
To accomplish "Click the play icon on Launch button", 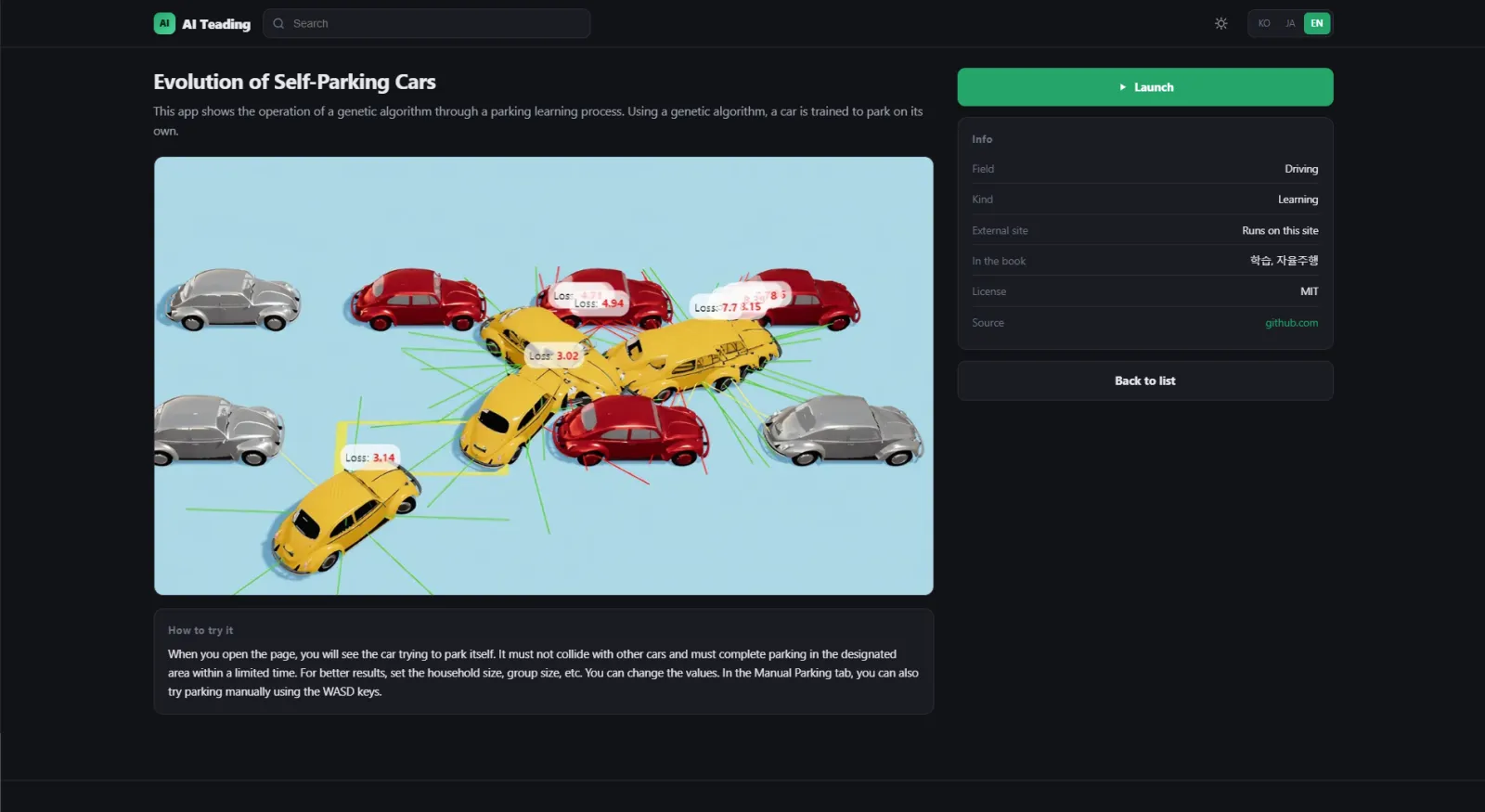I will coord(1123,87).
